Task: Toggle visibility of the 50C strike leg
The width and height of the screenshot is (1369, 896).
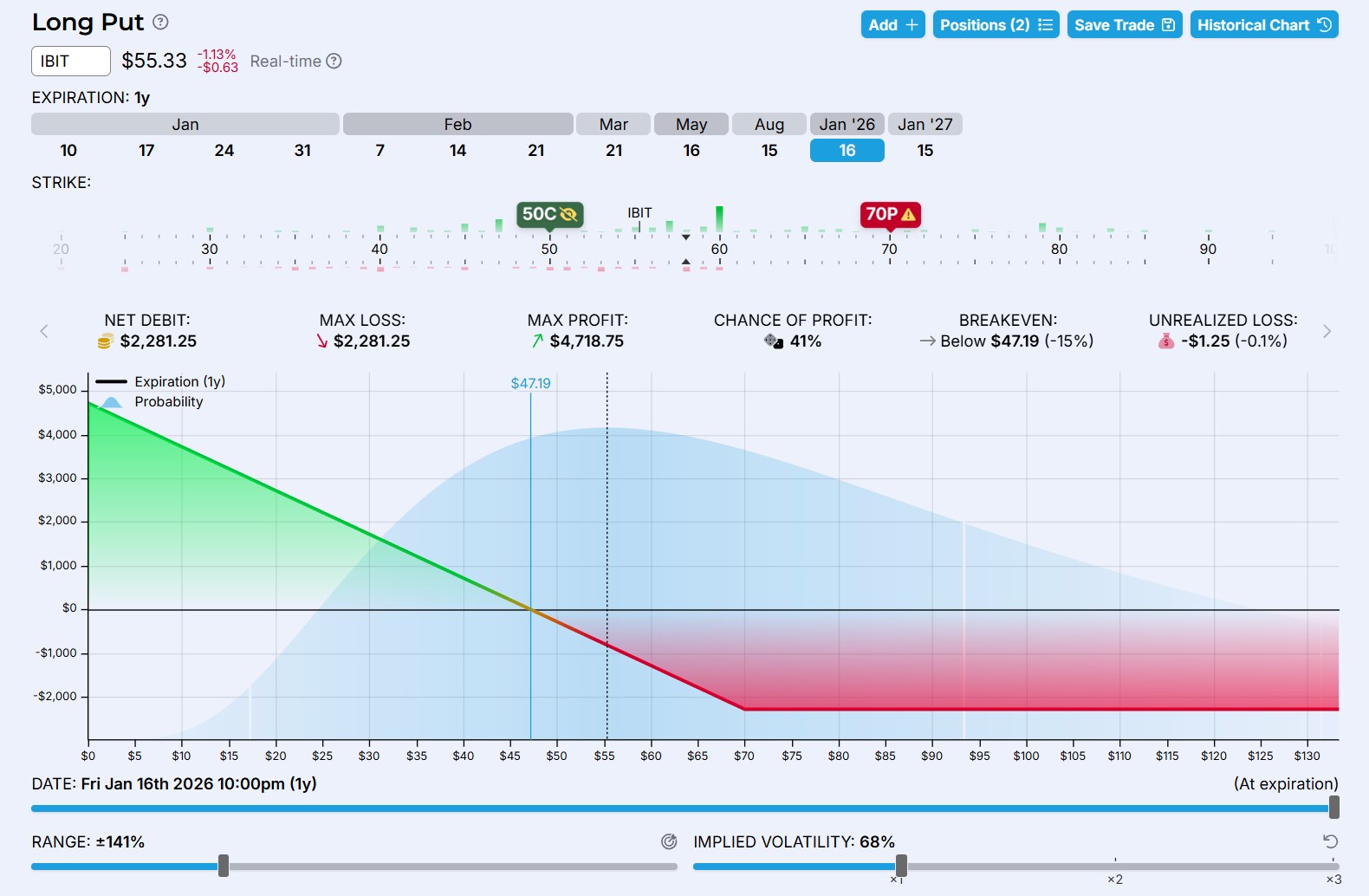Action: (x=569, y=214)
